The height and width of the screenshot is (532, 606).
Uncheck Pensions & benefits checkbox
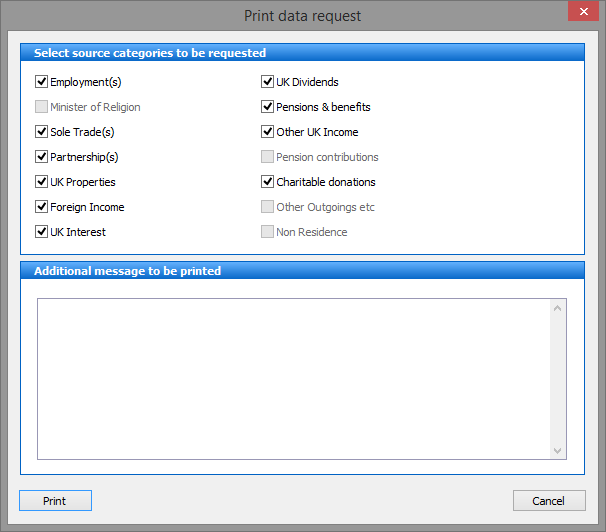(267, 107)
